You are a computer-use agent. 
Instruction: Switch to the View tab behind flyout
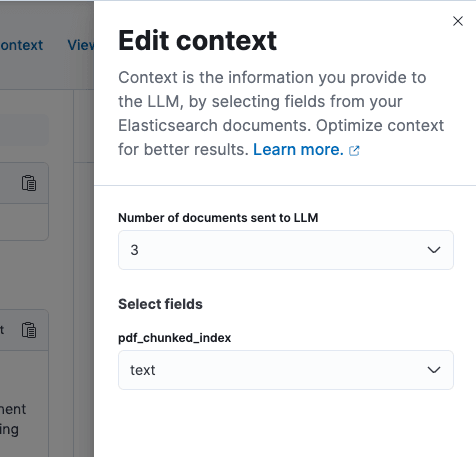pyautogui.click(x=81, y=45)
